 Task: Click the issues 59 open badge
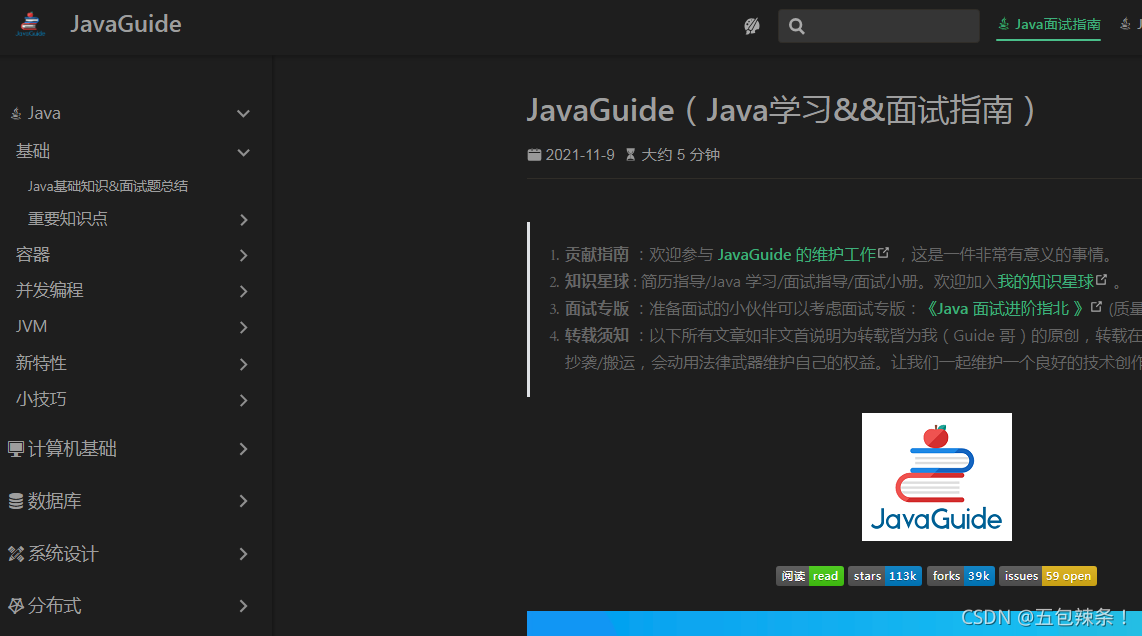1047,576
